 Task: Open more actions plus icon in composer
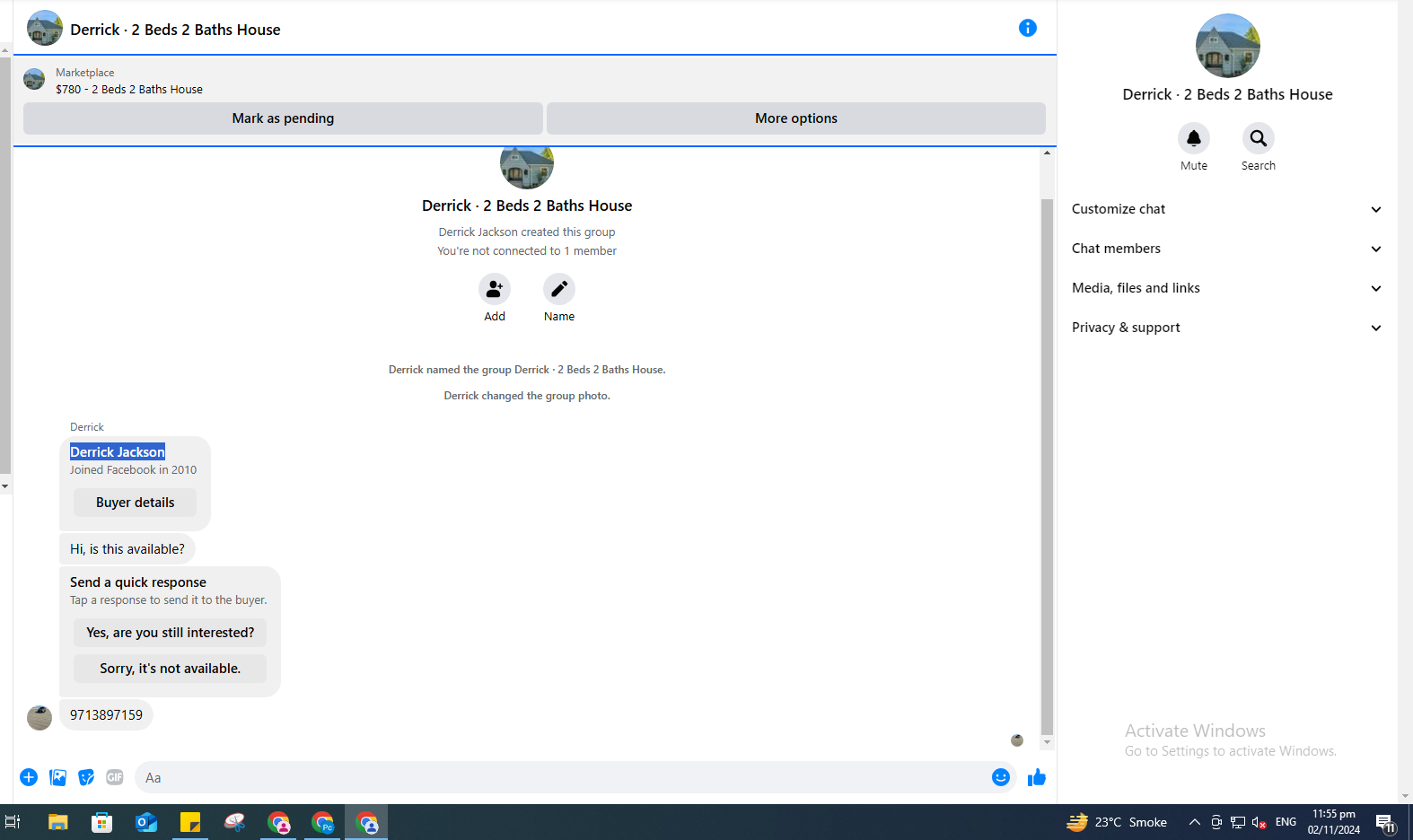coord(29,777)
